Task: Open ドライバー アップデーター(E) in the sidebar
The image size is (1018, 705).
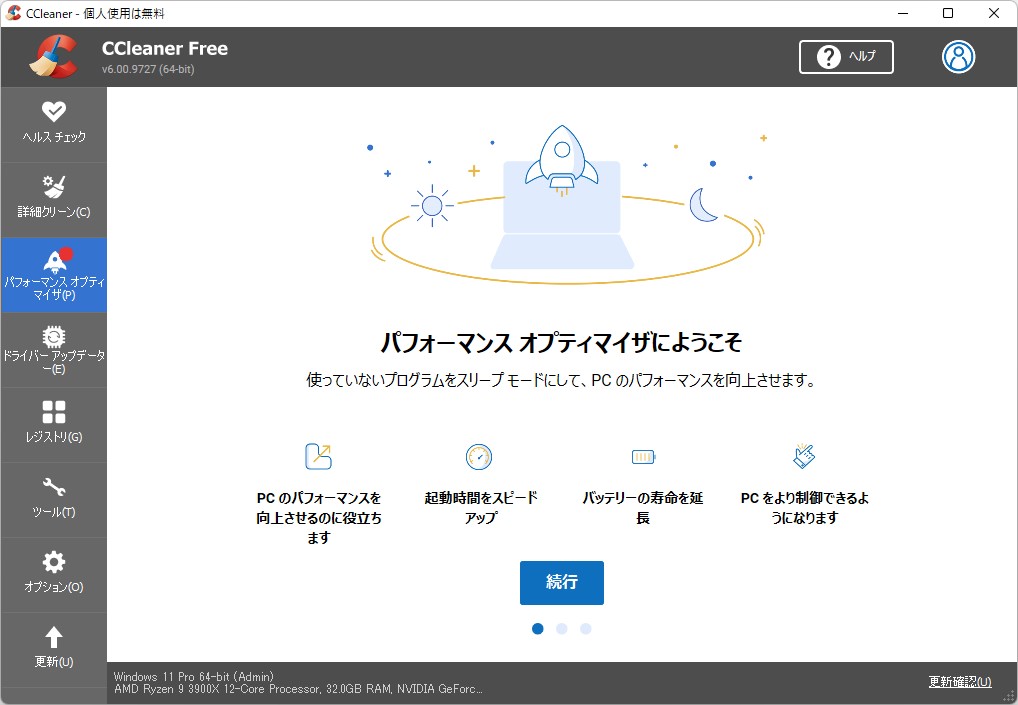Action: pyautogui.click(x=54, y=345)
